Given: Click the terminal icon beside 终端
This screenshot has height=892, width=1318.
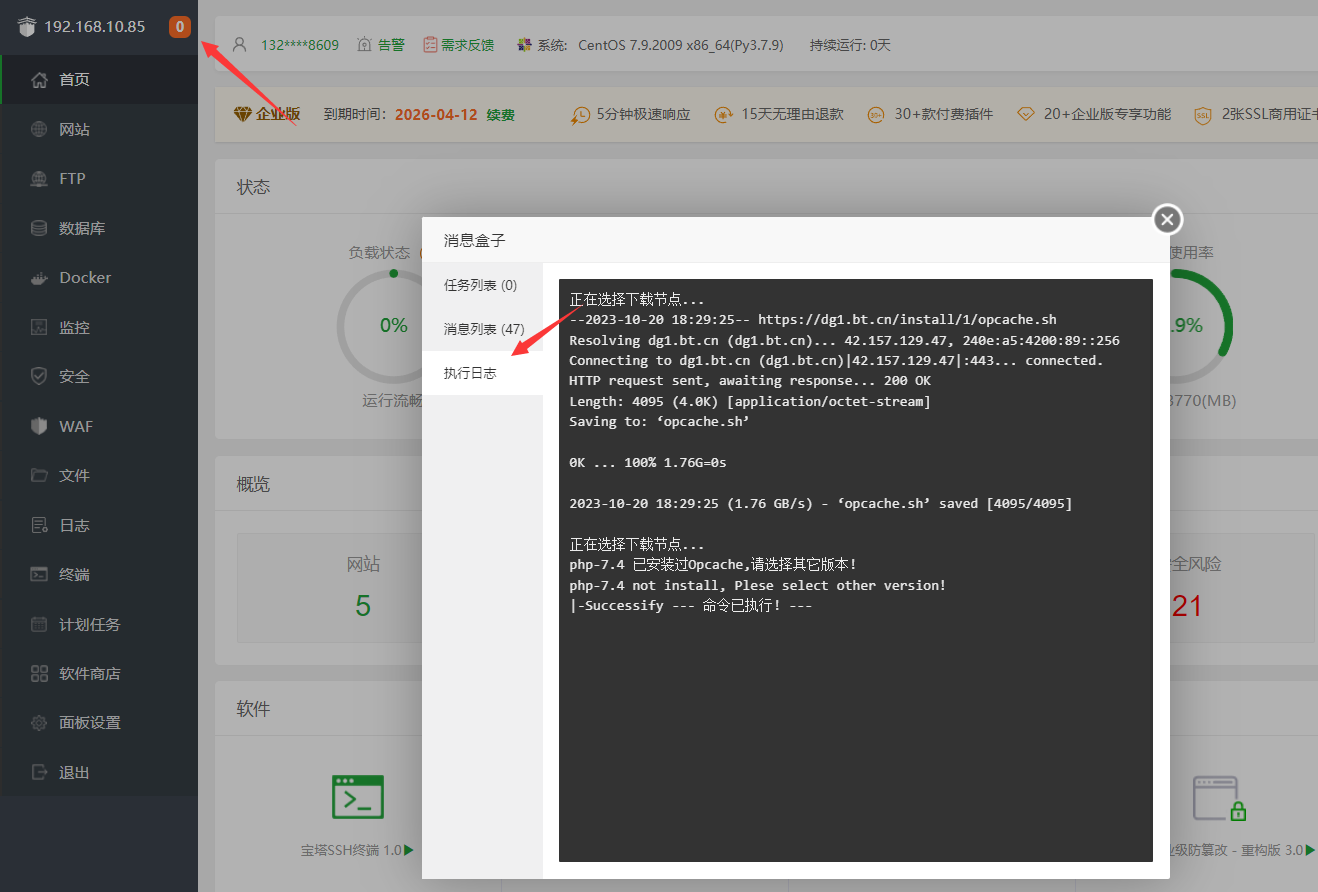Looking at the screenshot, I should tap(39, 574).
